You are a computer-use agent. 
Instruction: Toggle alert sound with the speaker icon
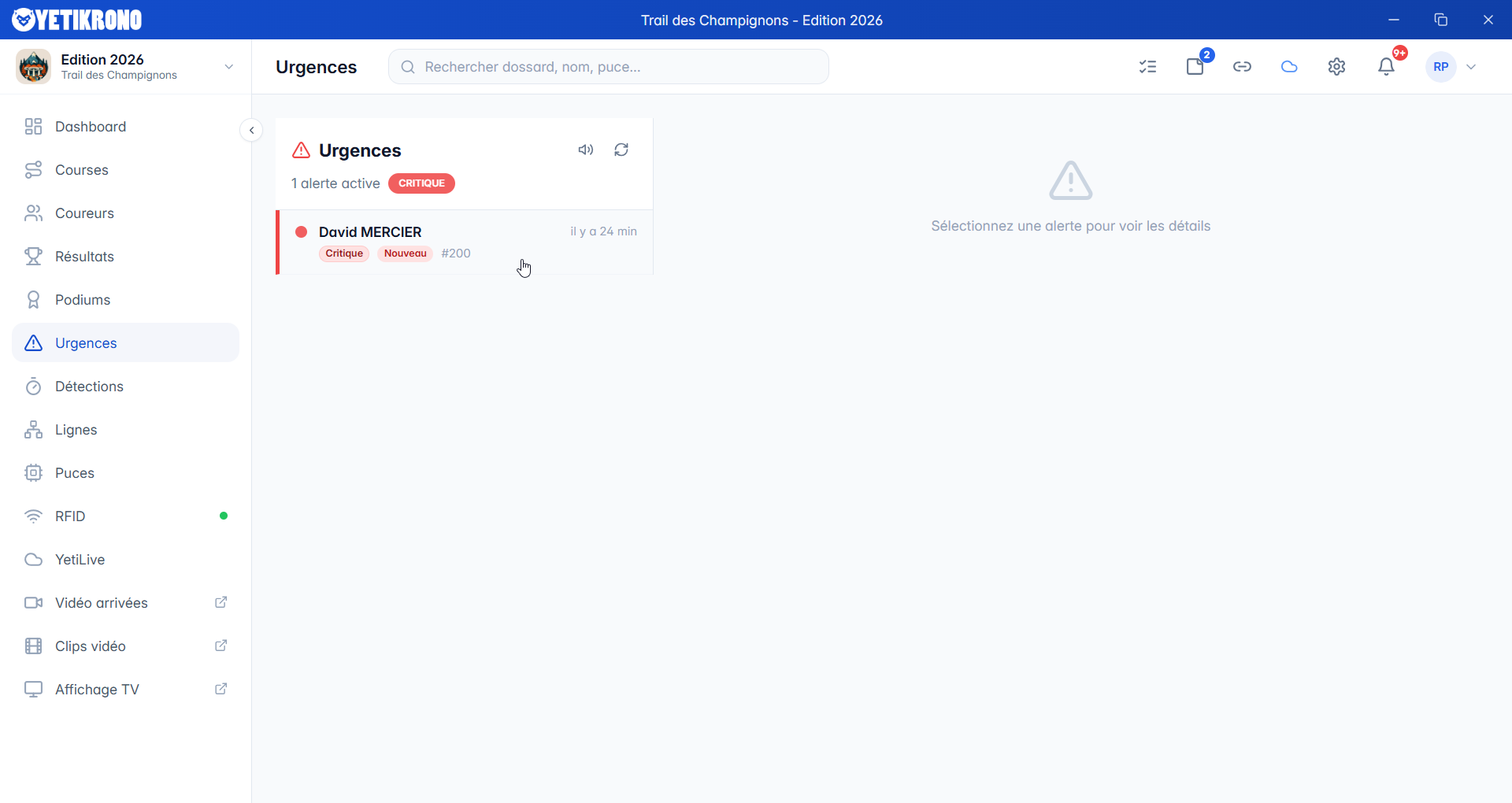[x=585, y=150]
